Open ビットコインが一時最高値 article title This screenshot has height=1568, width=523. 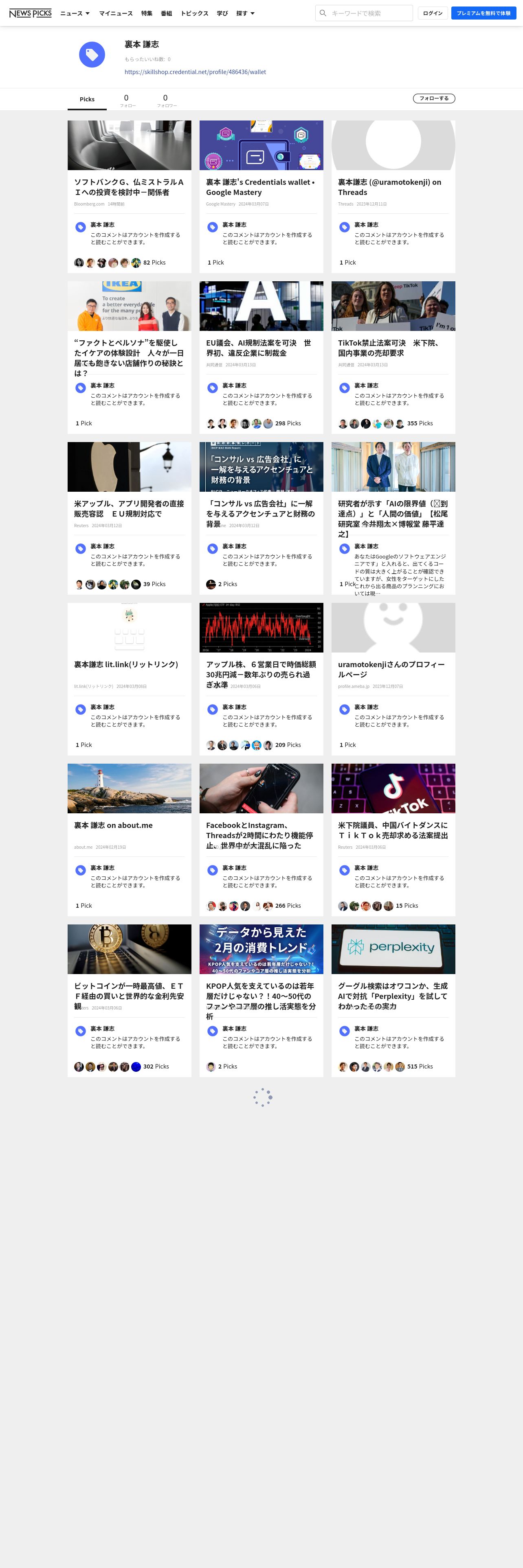(129, 996)
